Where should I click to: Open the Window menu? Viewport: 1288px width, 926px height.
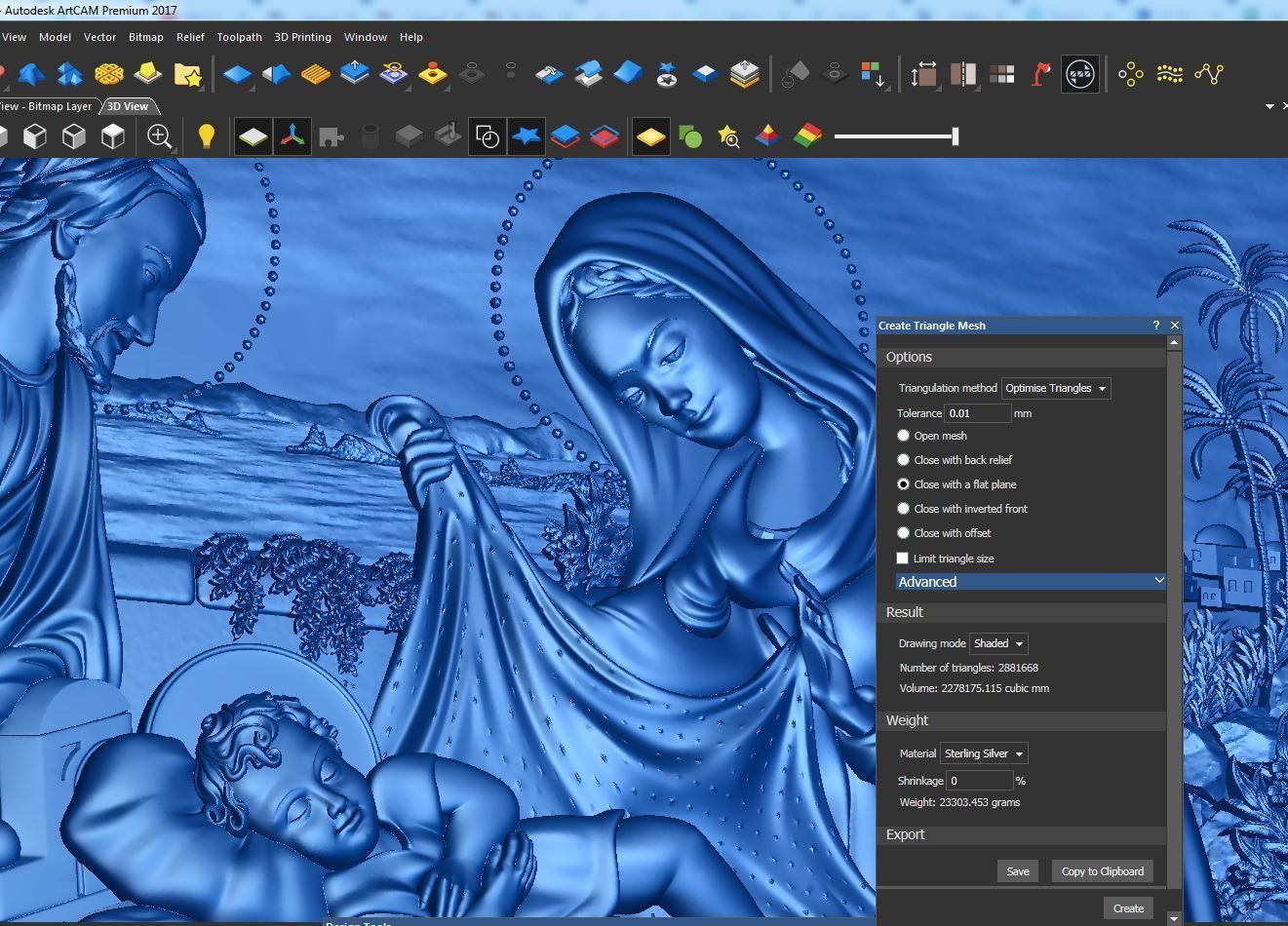[x=366, y=37]
